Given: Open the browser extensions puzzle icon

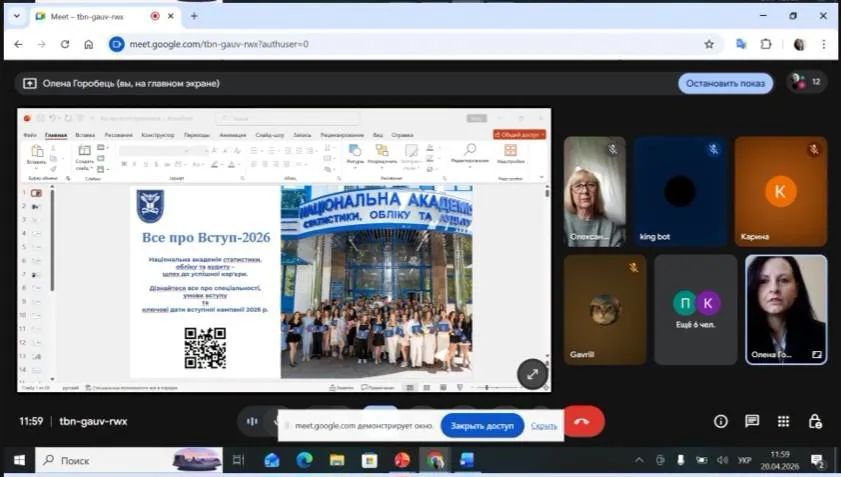Looking at the screenshot, I should 766,44.
